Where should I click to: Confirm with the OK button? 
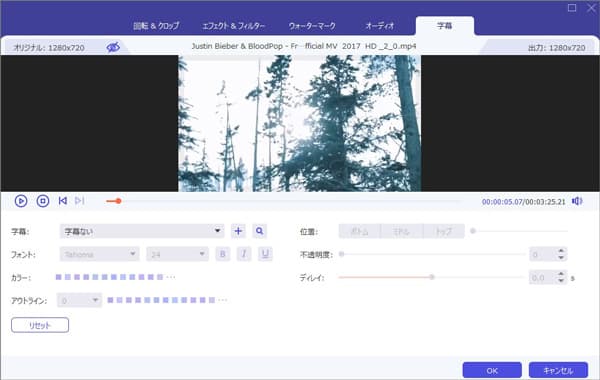click(x=492, y=370)
